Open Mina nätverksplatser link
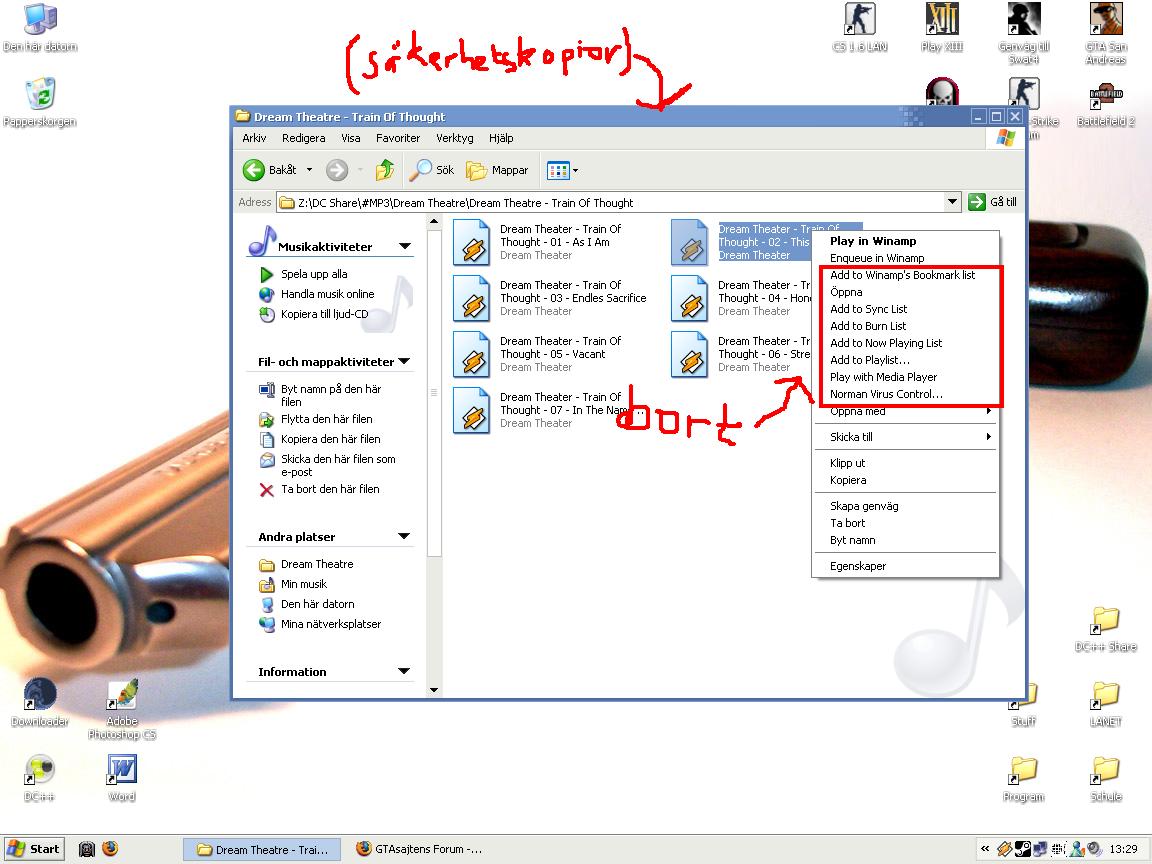 tap(331, 624)
